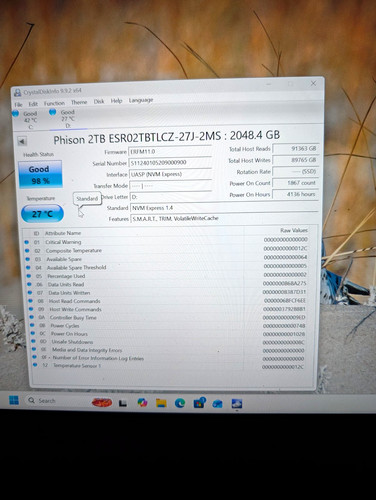
Task: Click the blue status dot for Critical Warning
Action: pyautogui.click(x=27, y=242)
